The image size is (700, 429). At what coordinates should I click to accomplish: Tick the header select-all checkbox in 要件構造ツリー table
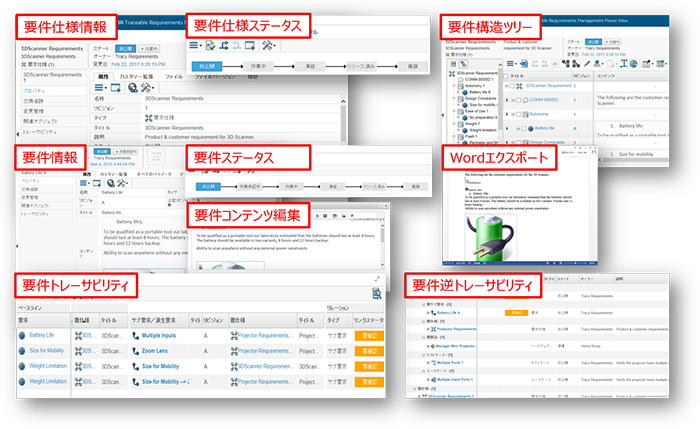506,76
